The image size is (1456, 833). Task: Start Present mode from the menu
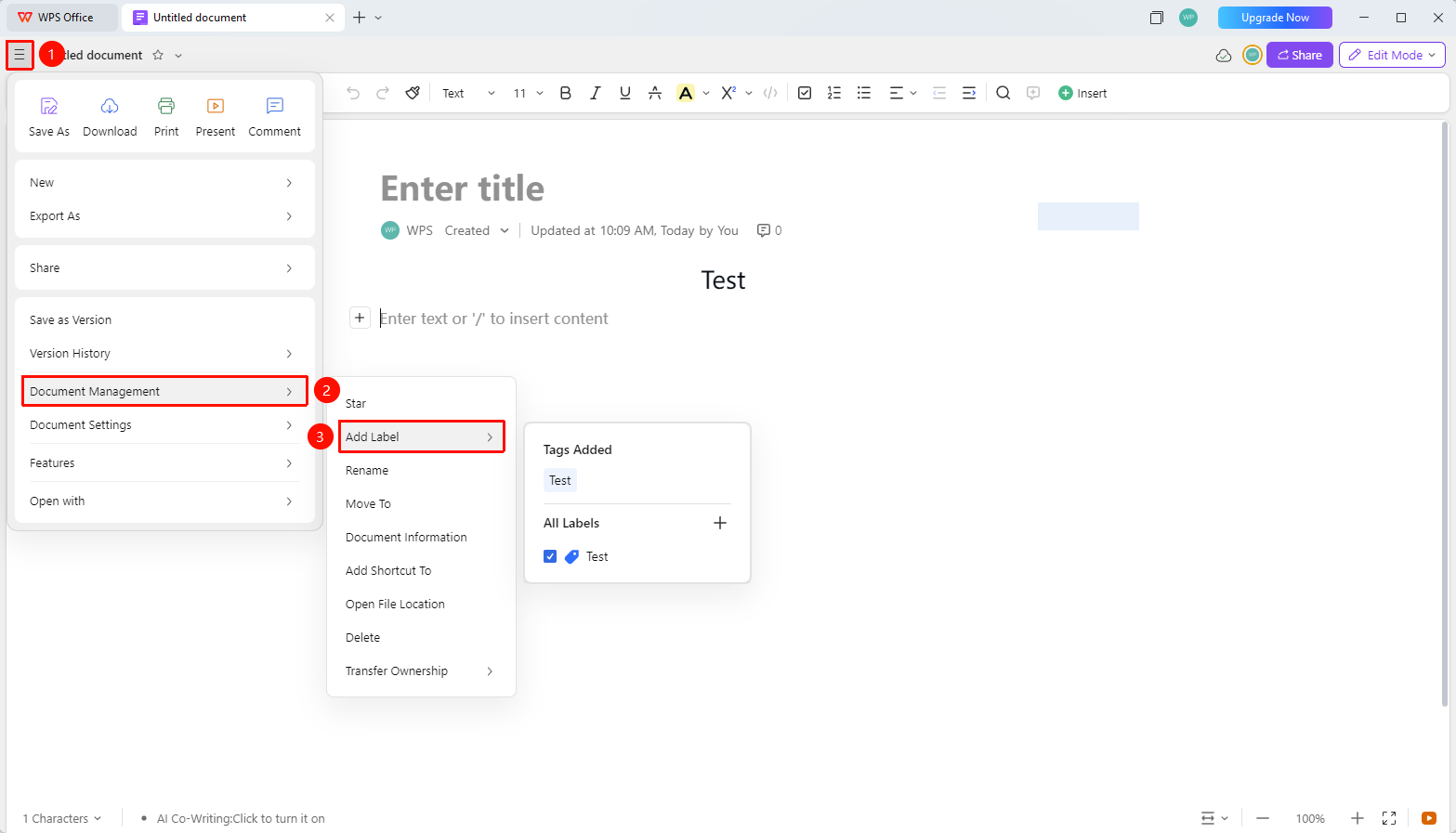pyautogui.click(x=216, y=117)
